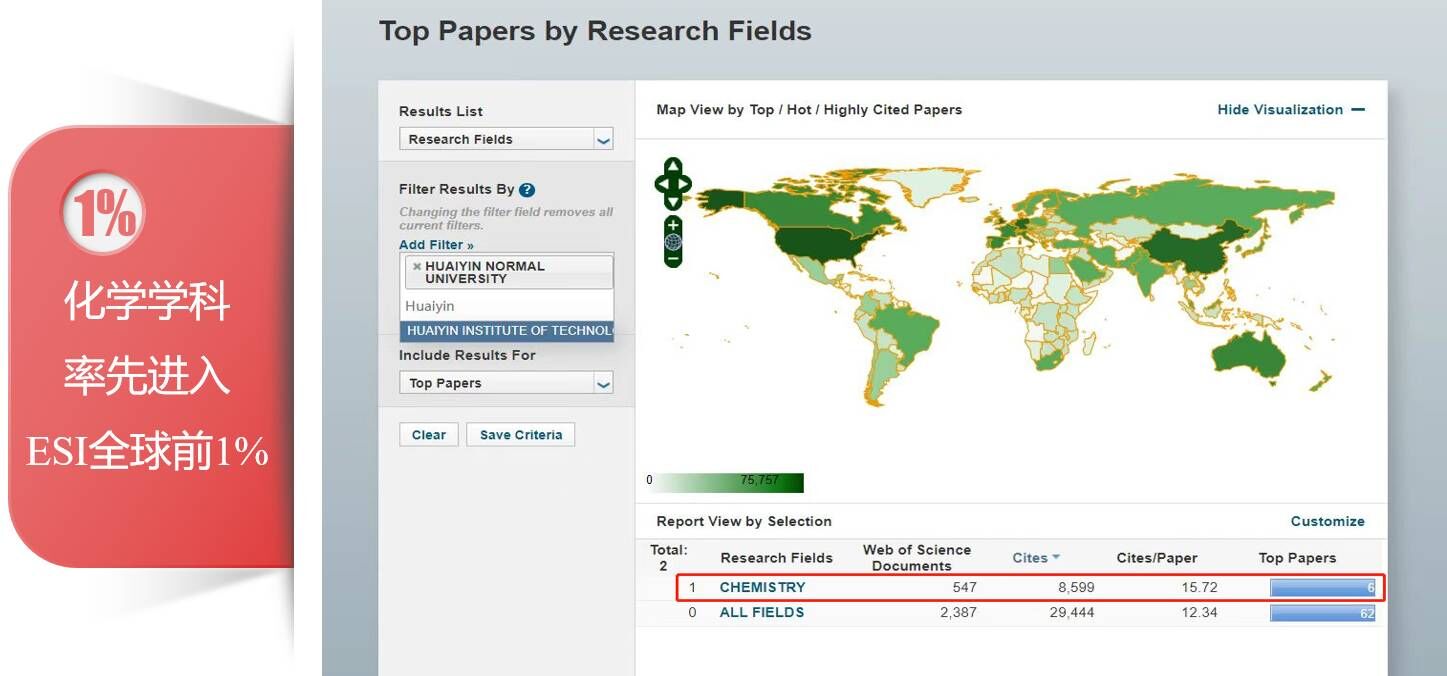Viewport: 1447px width, 676px height.
Task: Pan the map down with arrow control
Action: pyautogui.click(x=673, y=201)
